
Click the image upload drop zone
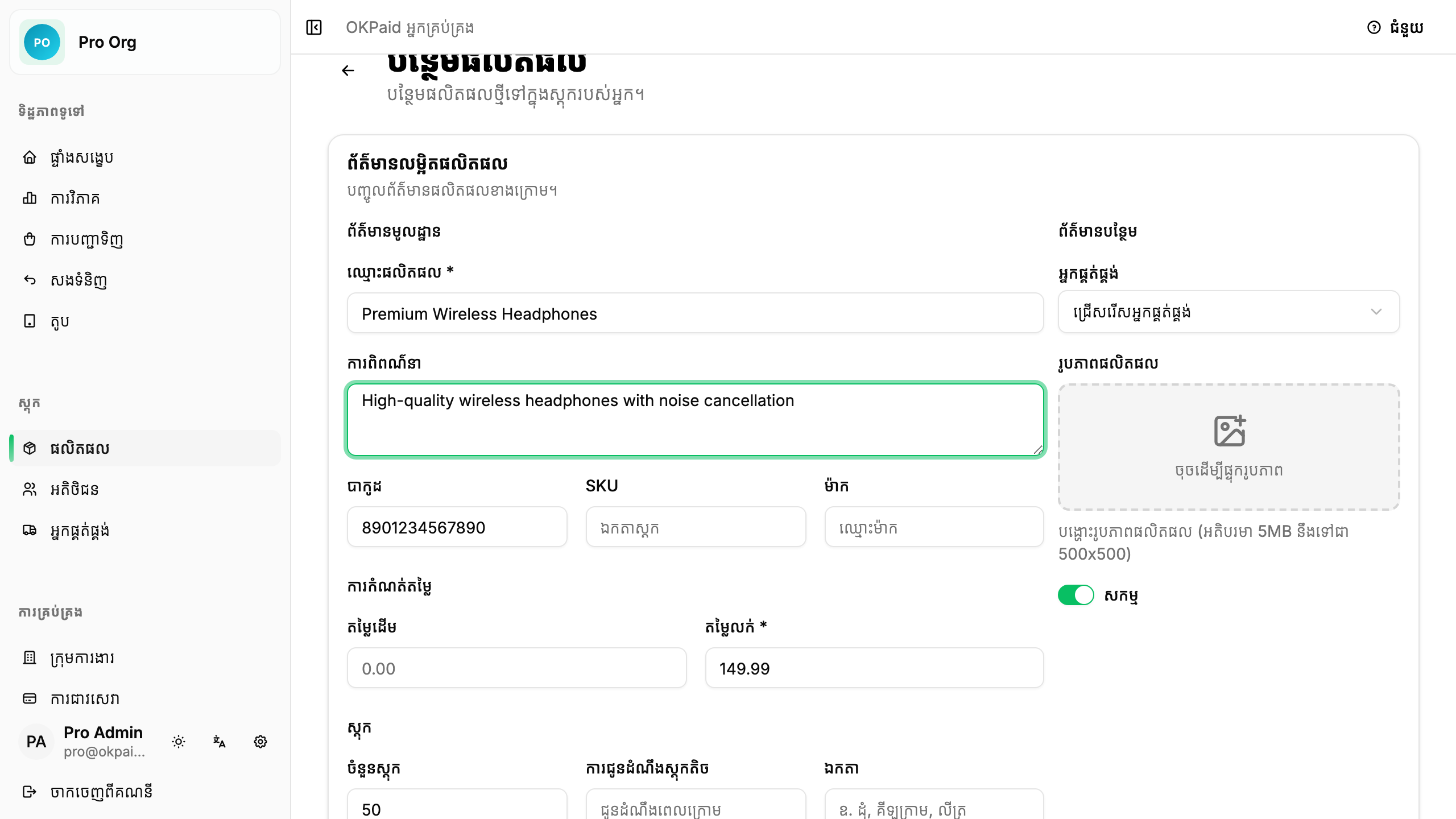(x=1228, y=447)
